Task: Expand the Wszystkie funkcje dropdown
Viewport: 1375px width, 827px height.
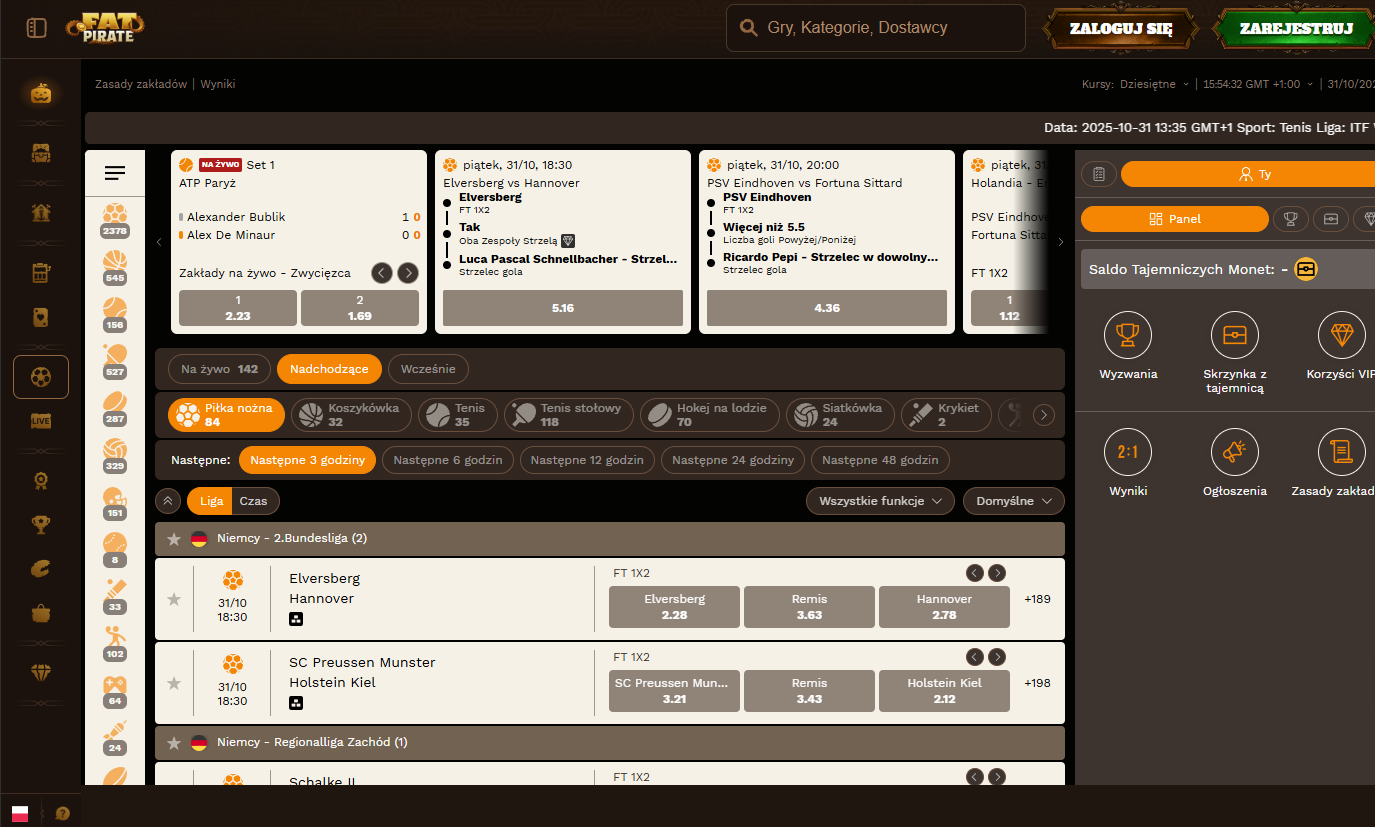Action: tap(880, 501)
